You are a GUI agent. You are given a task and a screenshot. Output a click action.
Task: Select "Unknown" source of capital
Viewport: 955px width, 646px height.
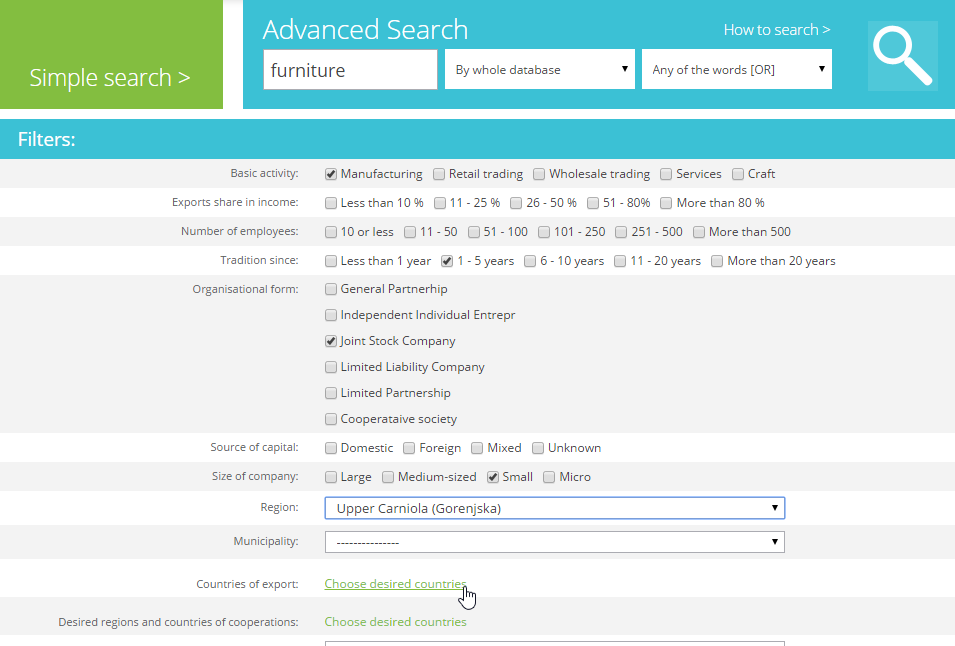[537, 447]
